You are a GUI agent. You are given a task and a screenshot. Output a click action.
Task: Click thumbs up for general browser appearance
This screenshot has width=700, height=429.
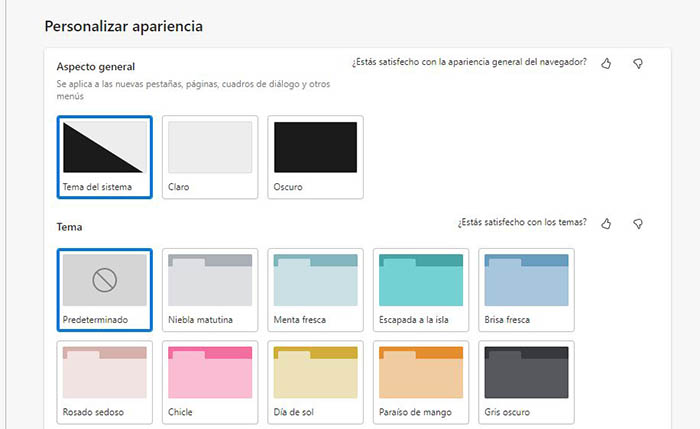coord(606,63)
